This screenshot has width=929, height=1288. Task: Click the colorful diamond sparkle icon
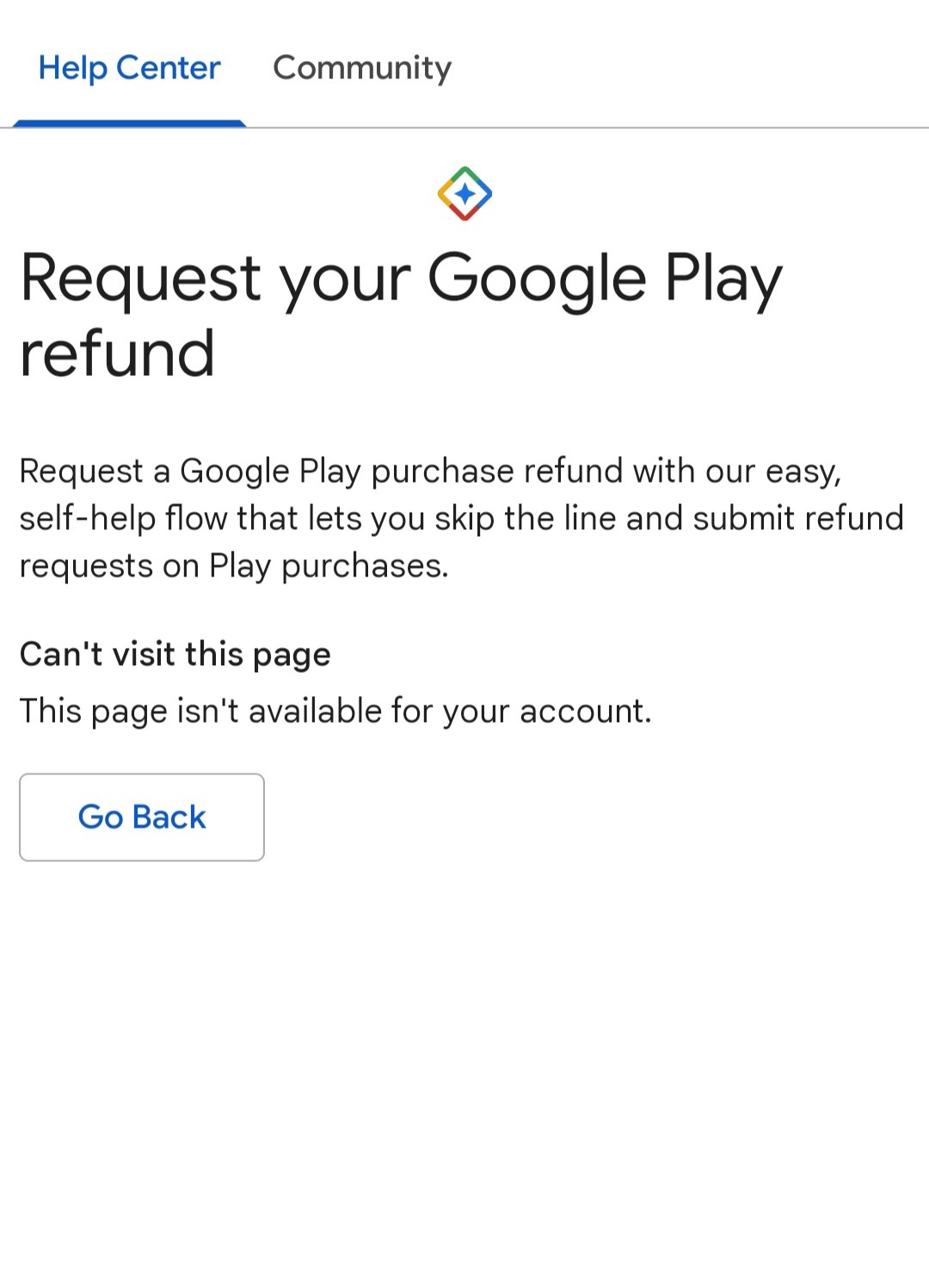464,194
